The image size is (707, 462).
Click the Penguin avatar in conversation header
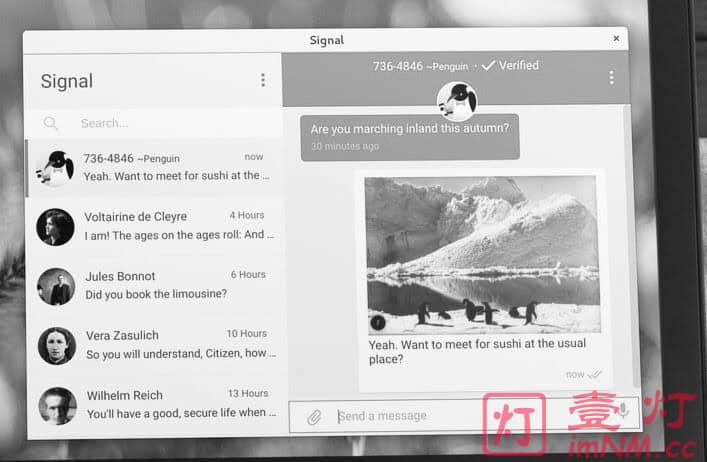click(x=457, y=101)
